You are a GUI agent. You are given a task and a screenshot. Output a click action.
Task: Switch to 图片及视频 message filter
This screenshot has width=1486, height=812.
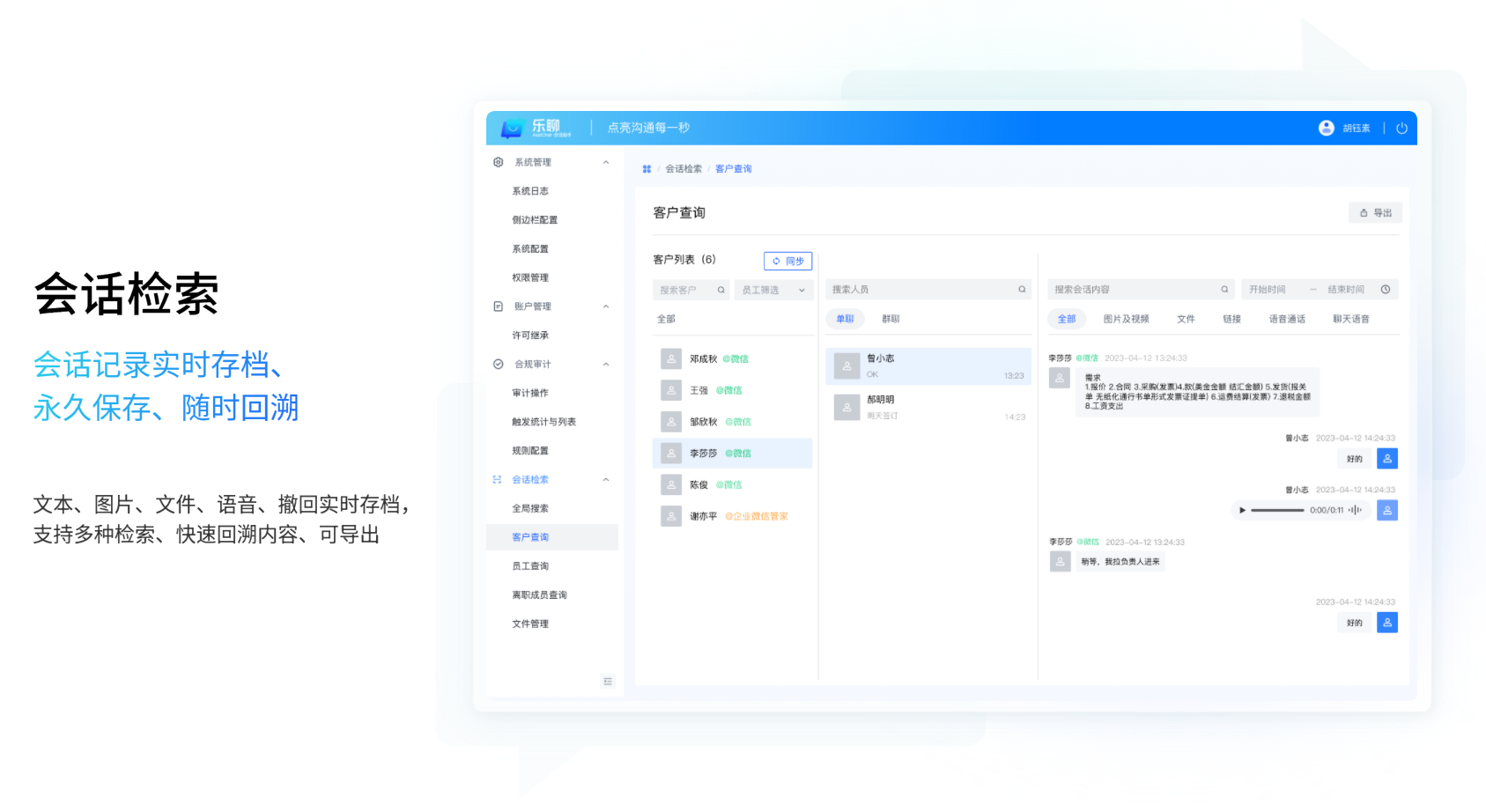point(1126,319)
